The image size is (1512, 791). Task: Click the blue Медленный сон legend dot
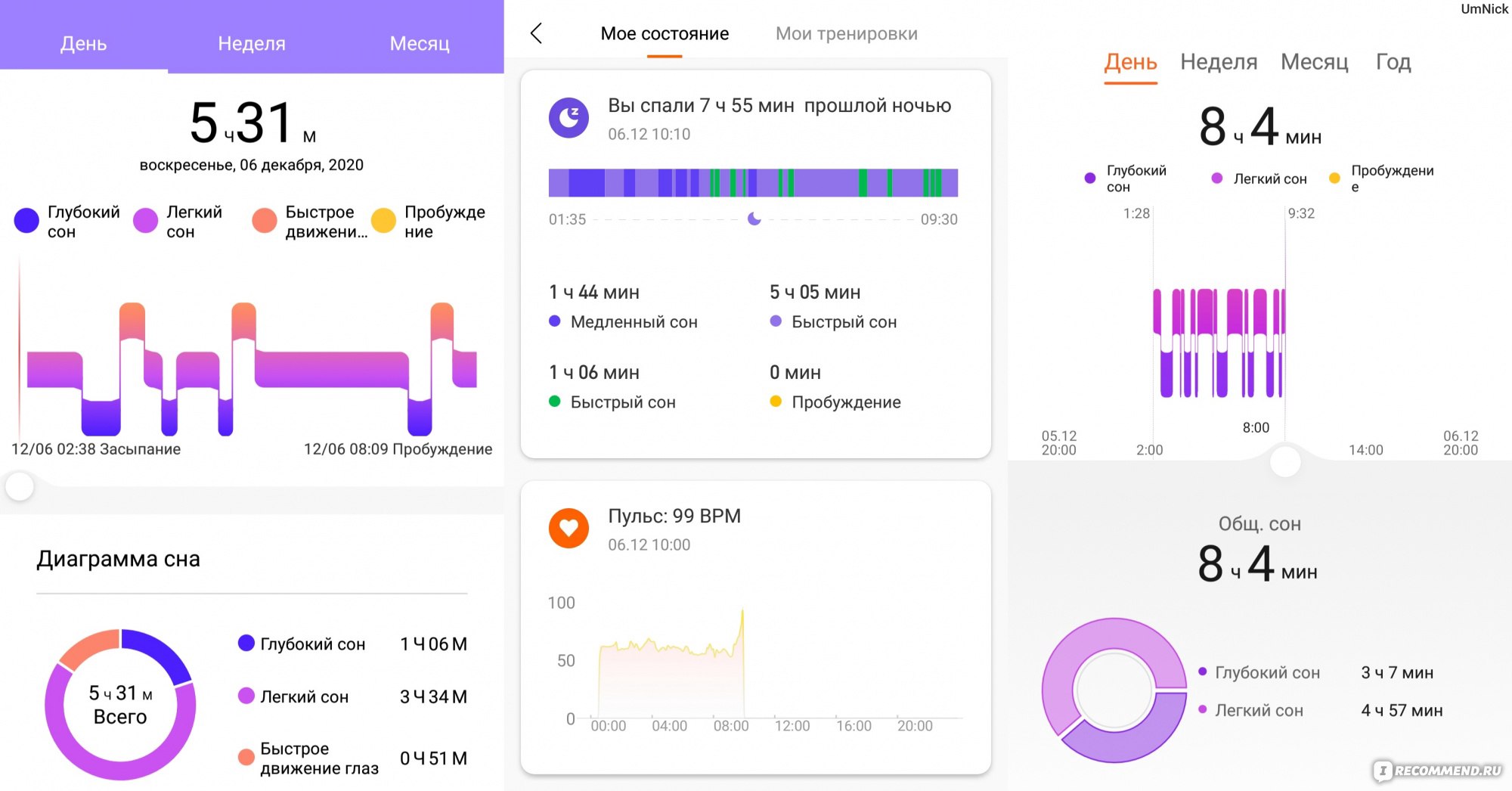click(x=554, y=321)
